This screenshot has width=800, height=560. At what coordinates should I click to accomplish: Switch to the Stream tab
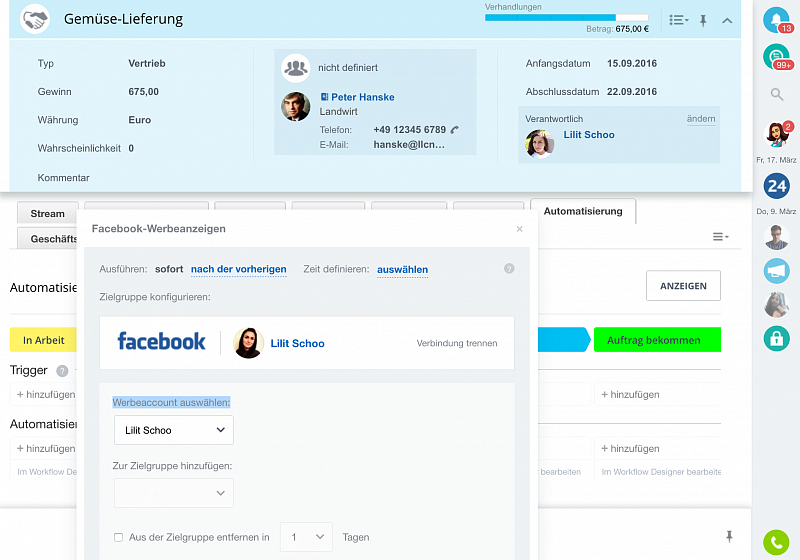tap(47, 214)
